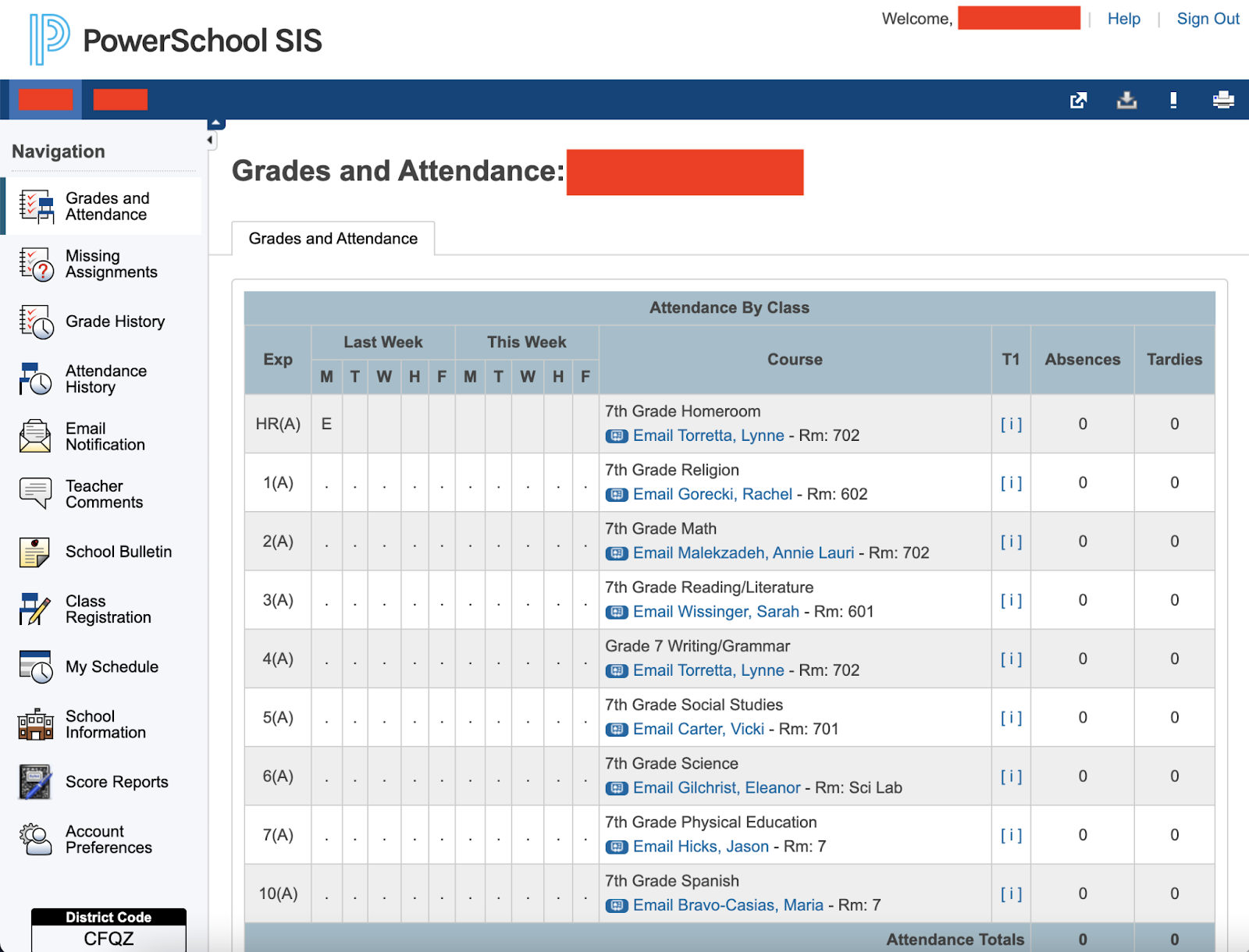The width and height of the screenshot is (1249, 952).
Task: Go to Score Reports in the navigation
Action: 117,782
